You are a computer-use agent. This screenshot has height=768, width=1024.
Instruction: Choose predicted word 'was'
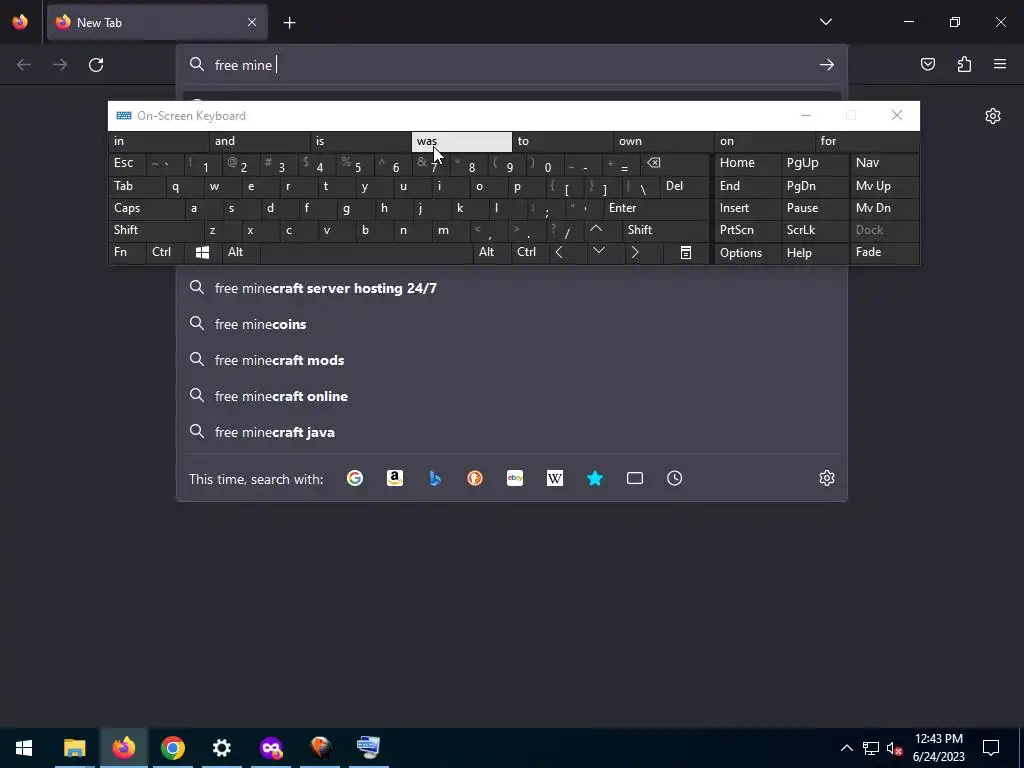click(461, 141)
